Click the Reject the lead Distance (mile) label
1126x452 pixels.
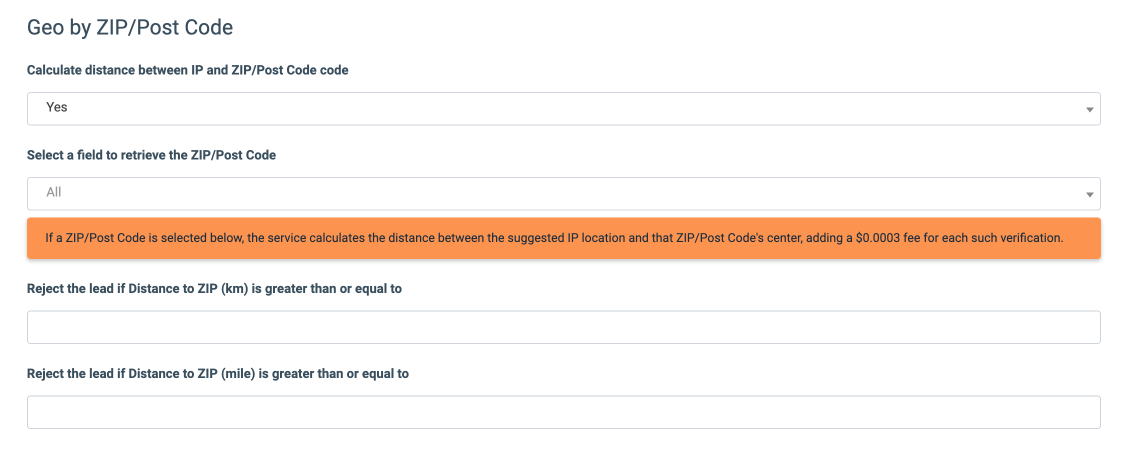pos(218,374)
